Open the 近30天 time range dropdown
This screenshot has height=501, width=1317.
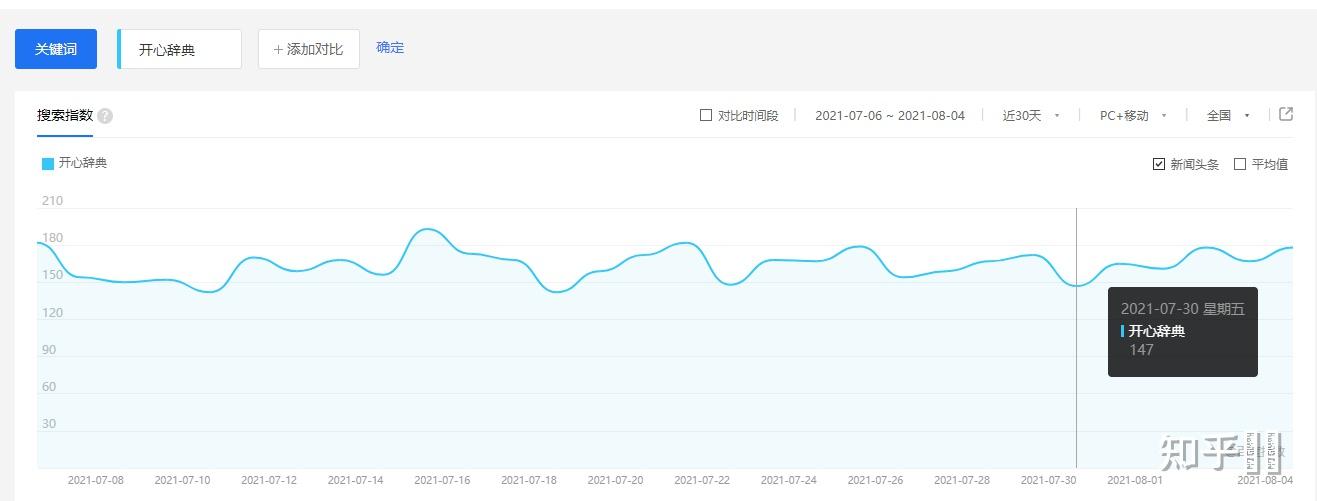pos(1031,116)
